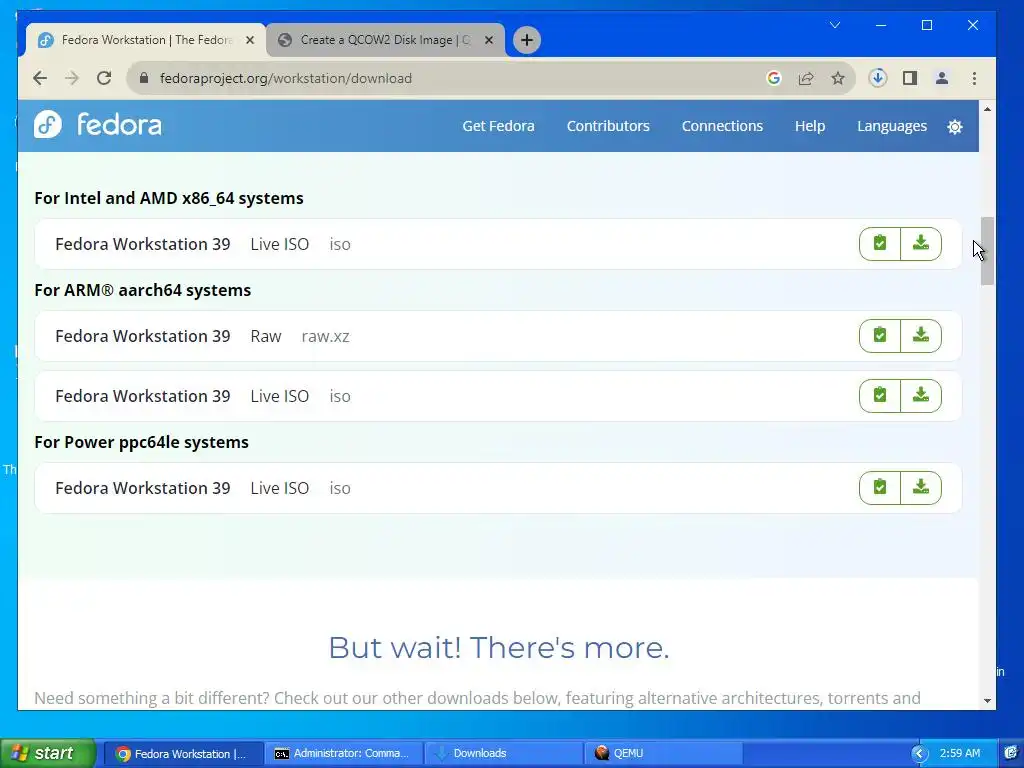
Task: Open the Chrome three-dot menu
Action: (x=974, y=78)
